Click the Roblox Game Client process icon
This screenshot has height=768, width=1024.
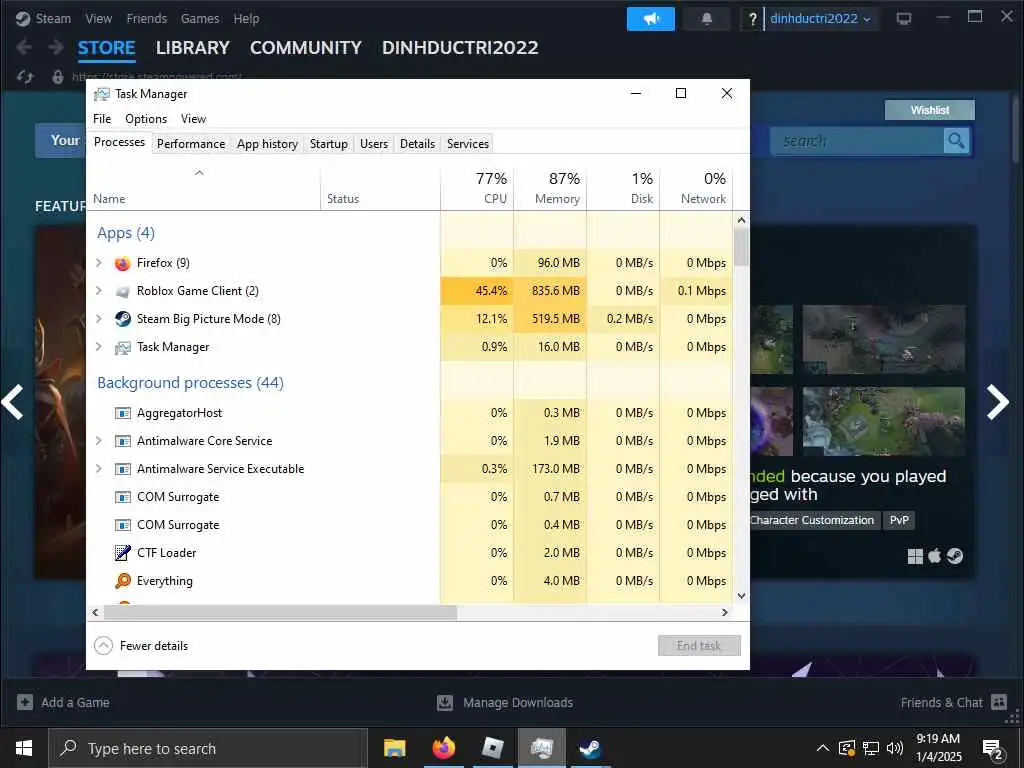[x=122, y=291]
